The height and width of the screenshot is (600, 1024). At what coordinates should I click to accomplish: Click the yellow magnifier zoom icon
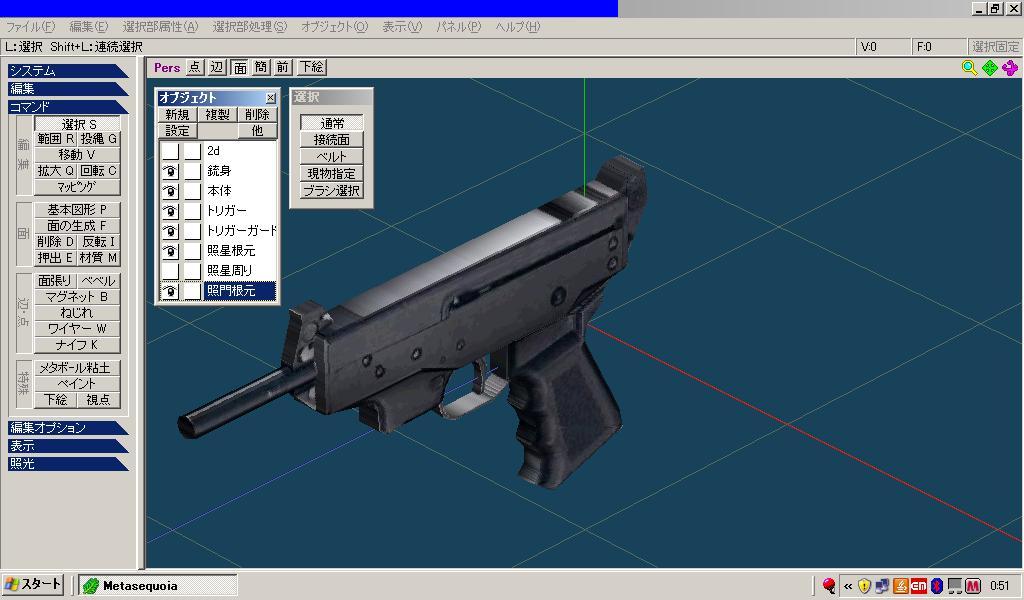click(969, 67)
